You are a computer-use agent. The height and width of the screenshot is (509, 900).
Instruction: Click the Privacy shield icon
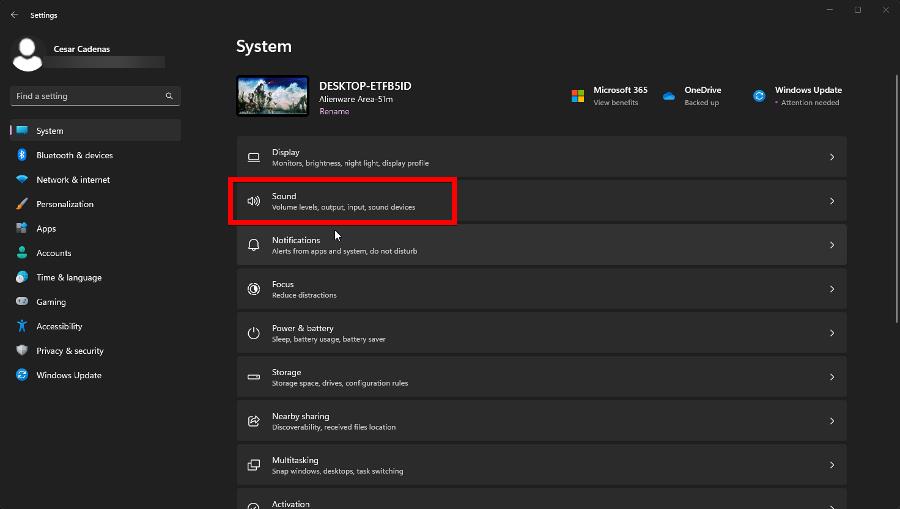coord(22,350)
